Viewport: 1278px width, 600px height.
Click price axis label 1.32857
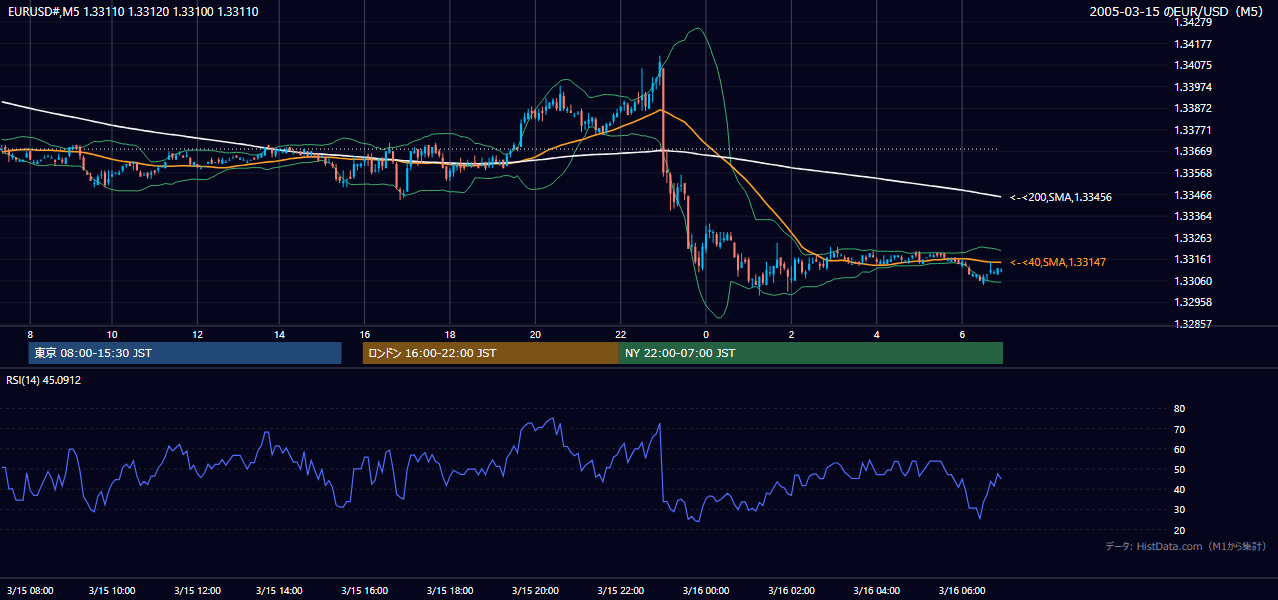click(1194, 324)
